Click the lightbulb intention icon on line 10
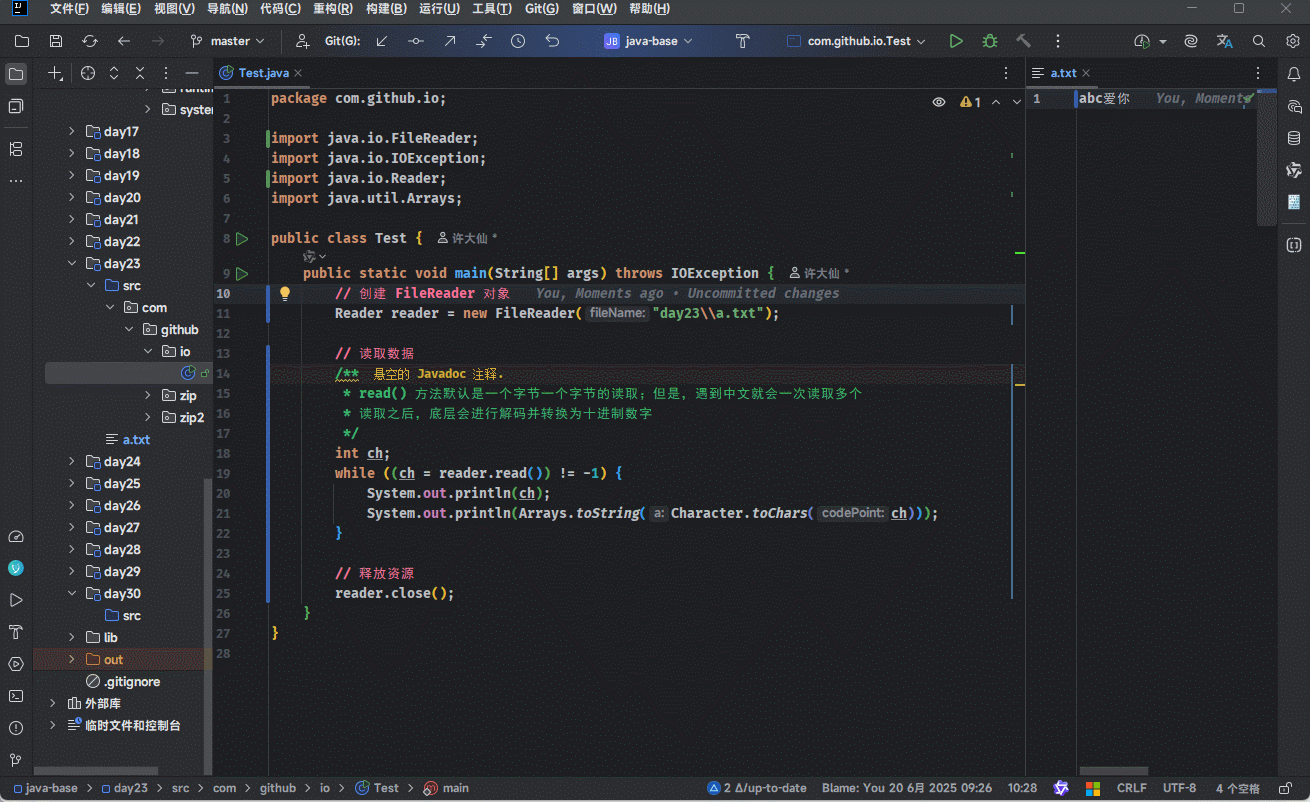 coord(284,293)
